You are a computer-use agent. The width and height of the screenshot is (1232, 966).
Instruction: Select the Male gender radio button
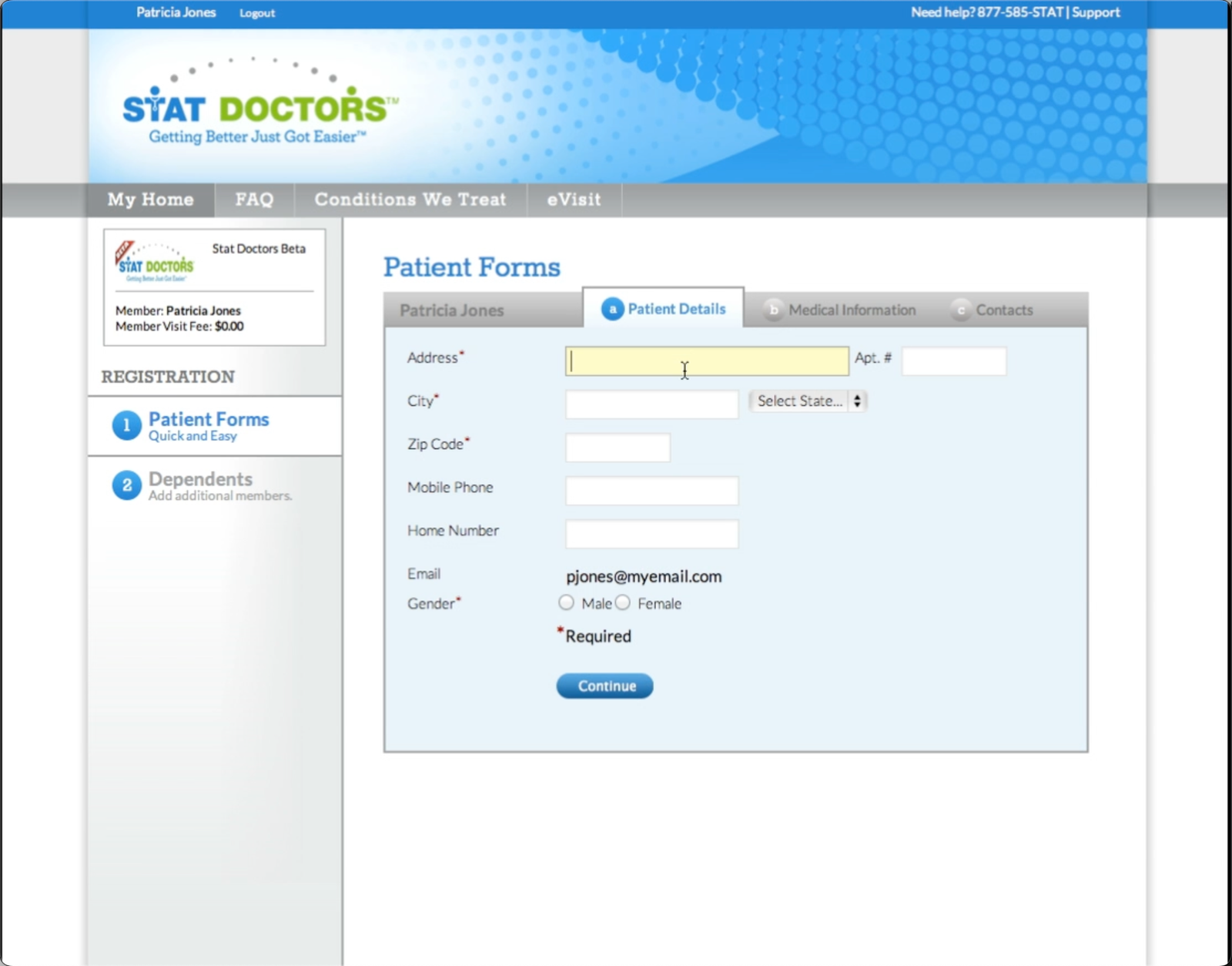point(567,602)
